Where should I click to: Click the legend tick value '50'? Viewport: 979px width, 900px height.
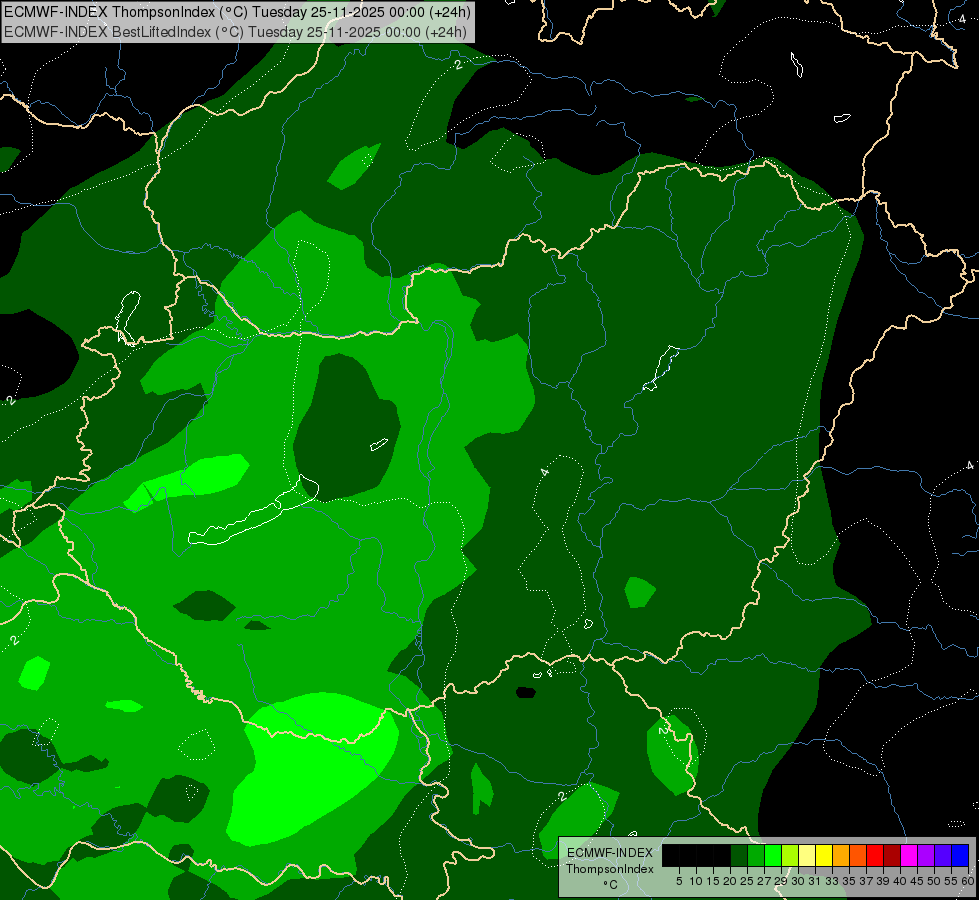pyautogui.click(x=934, y=881)
